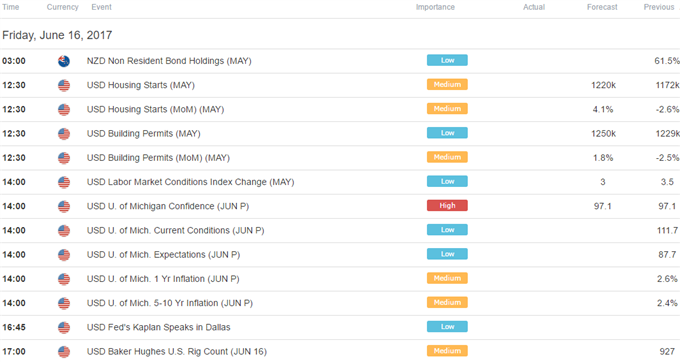
Task: Click the 3.5 previous value for Labor Market
Action: coord(667,183)
